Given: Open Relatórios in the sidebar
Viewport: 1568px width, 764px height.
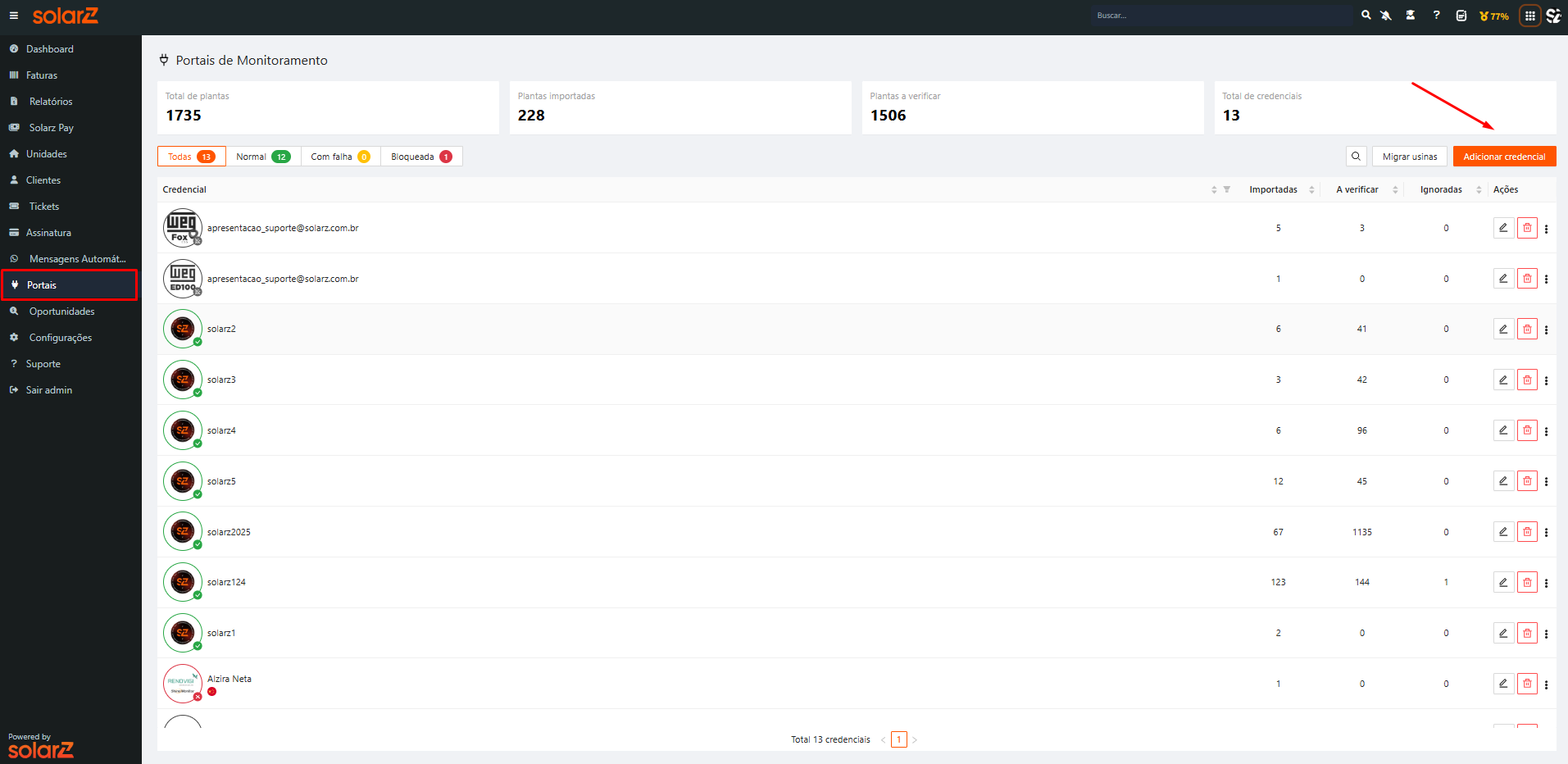Looking at the screenshot, I should click(70, 102).
